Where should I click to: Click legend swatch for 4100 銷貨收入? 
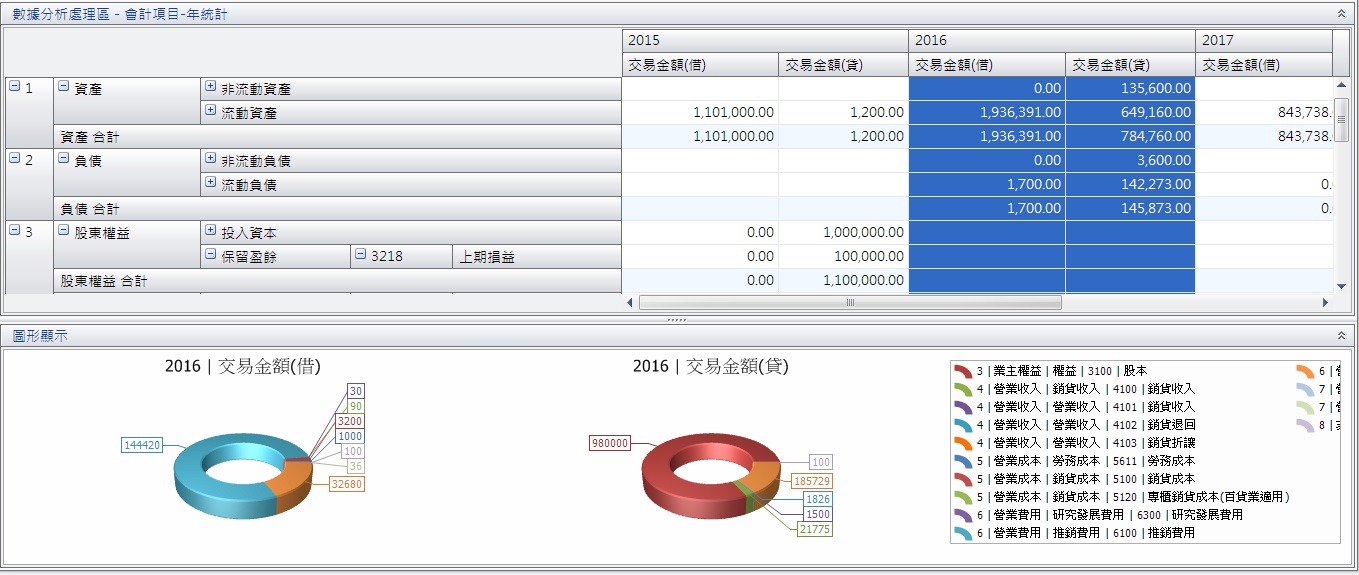click(x=963, y=389)
